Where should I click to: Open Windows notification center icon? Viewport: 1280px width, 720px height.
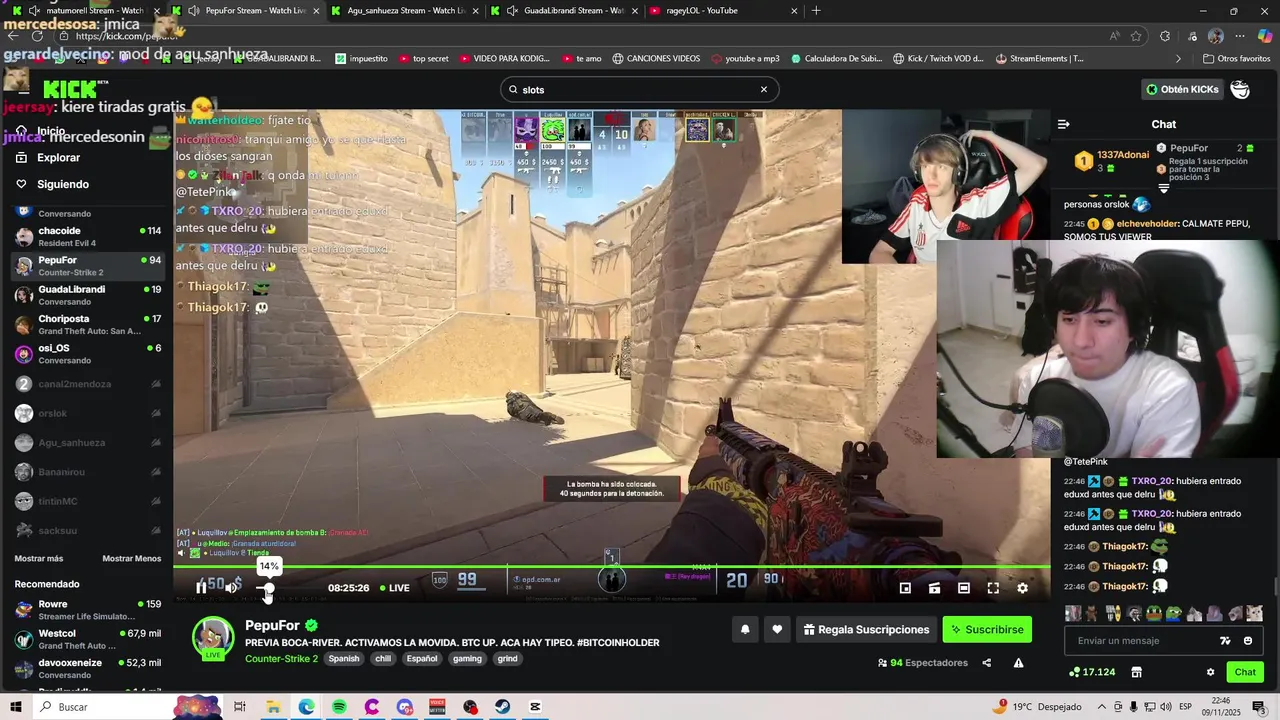click(1258, 707)
